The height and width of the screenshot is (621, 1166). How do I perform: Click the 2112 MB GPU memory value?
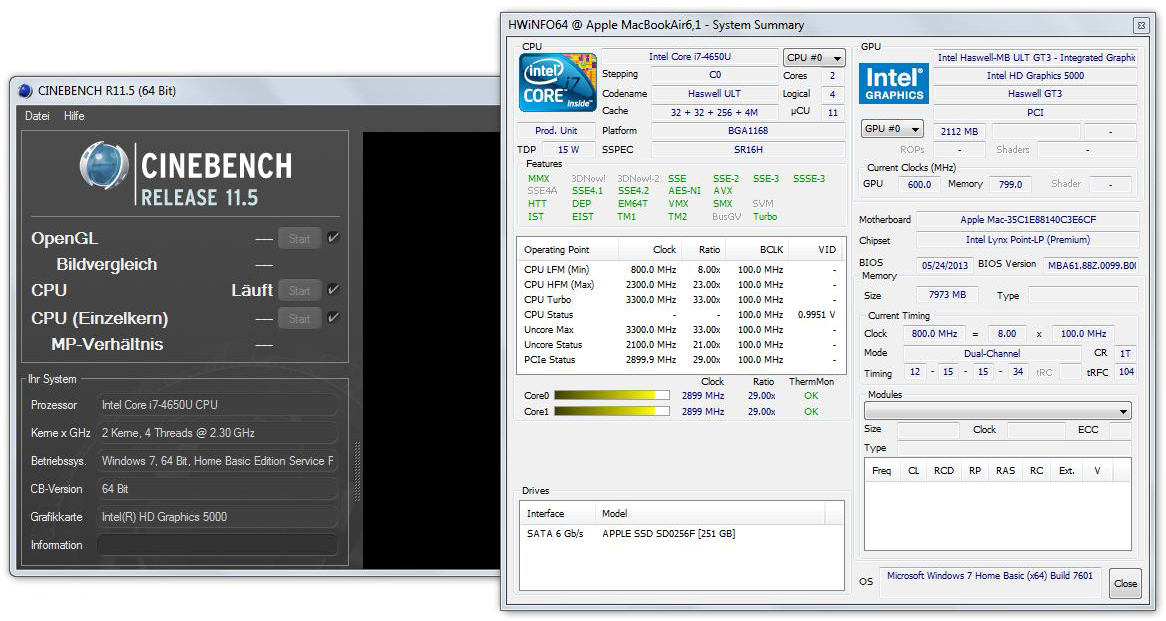click(959, 131)
